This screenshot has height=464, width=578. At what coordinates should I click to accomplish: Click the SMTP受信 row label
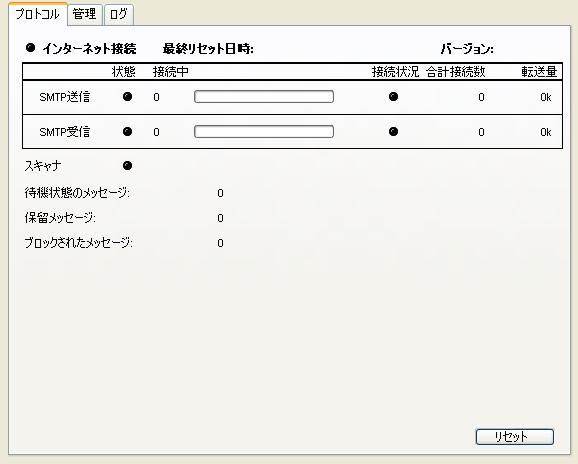65,132
